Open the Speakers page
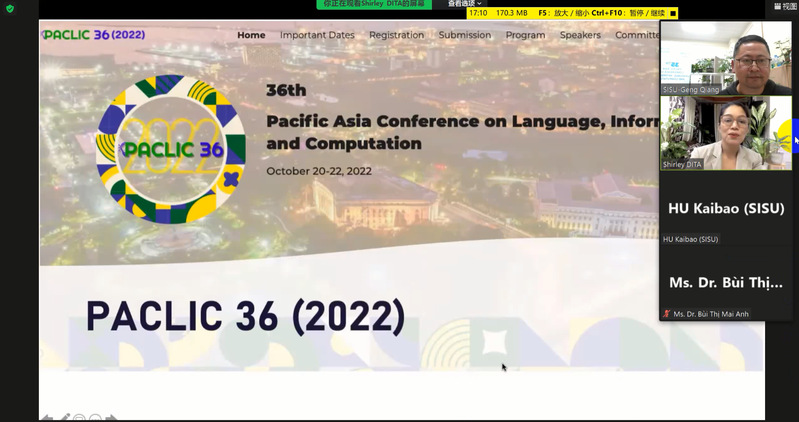 (580, 35)
